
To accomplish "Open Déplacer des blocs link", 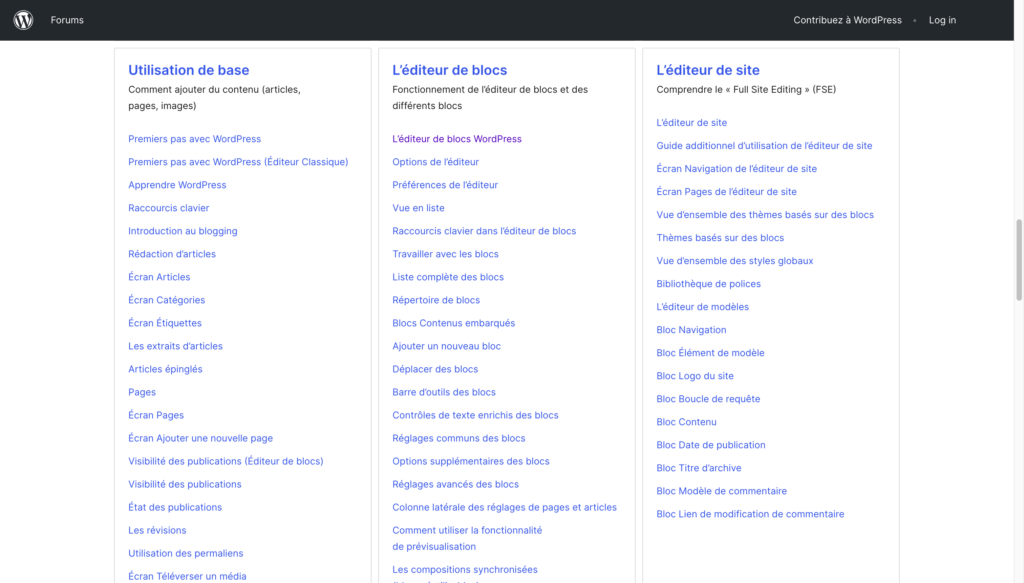I will click(x=435, y=369).
